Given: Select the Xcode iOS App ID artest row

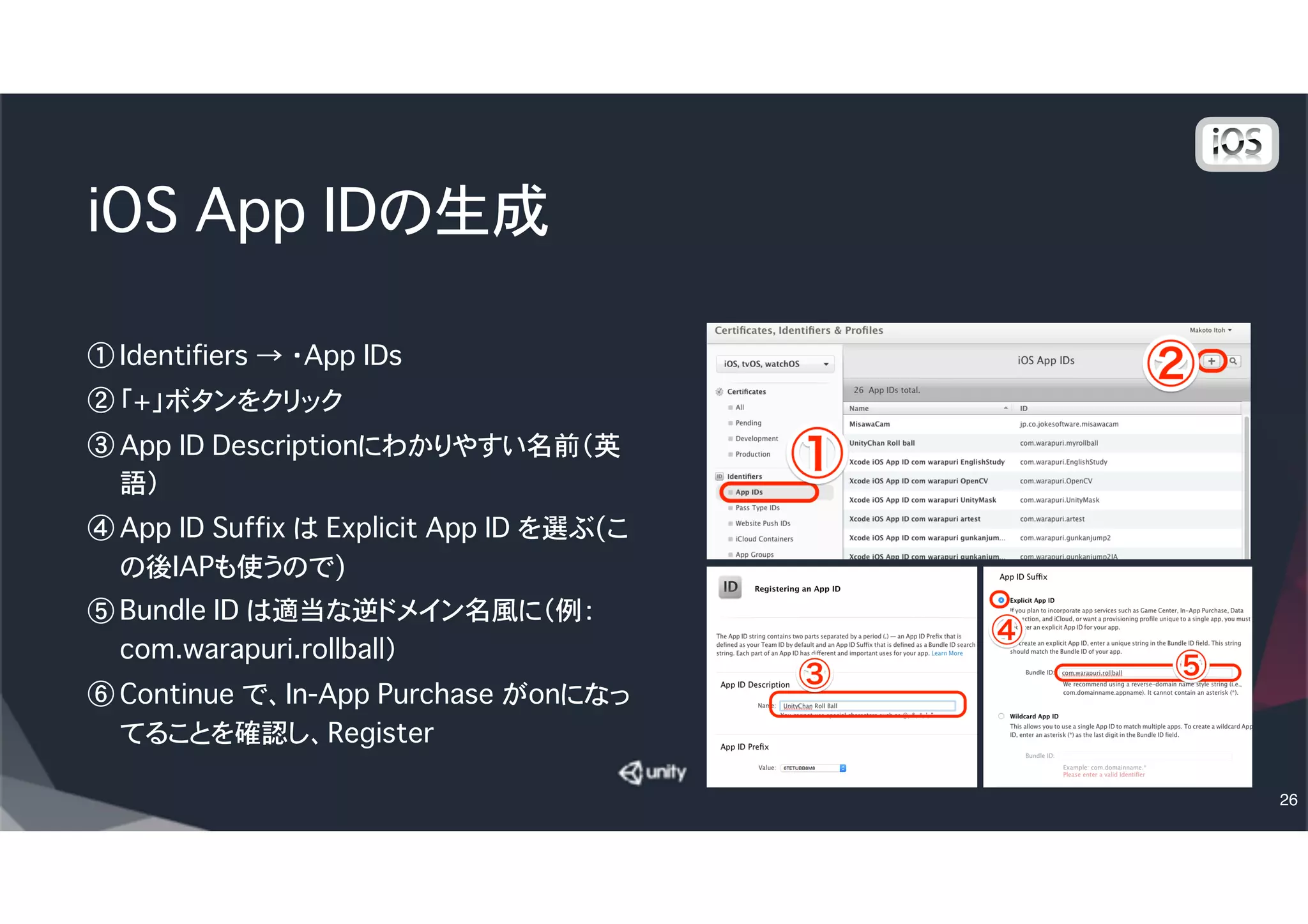Looking at the screenshot, I should tap(1042, 519).
